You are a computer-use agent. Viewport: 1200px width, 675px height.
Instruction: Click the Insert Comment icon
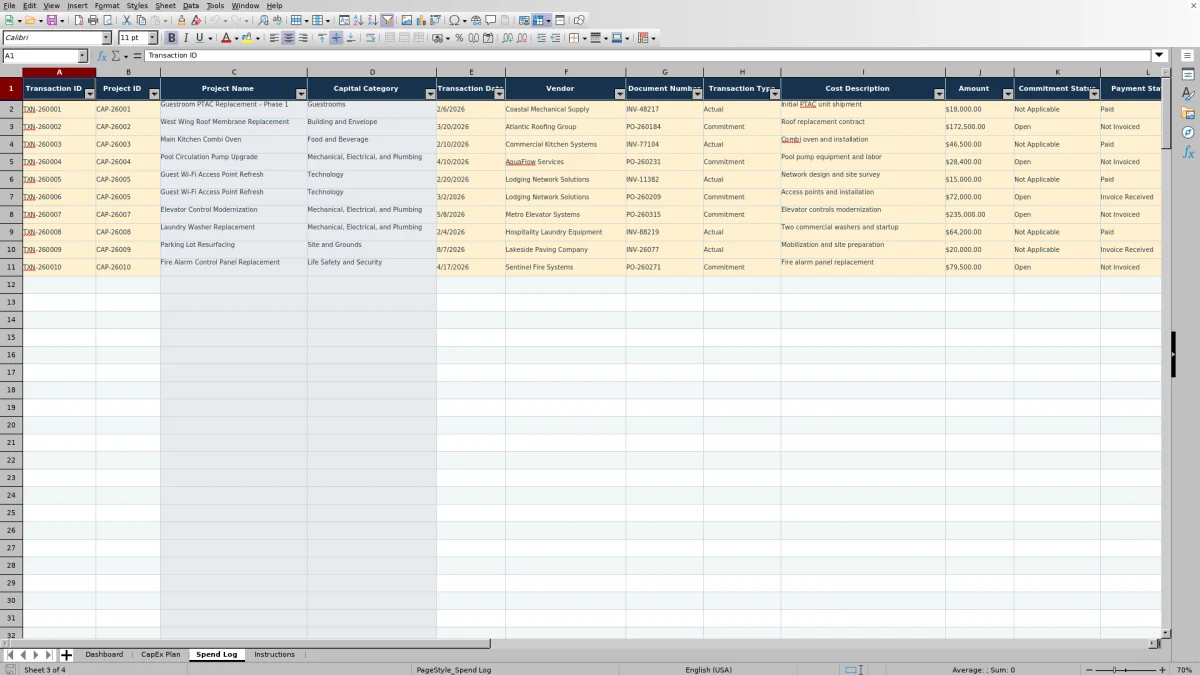(491, 20)
